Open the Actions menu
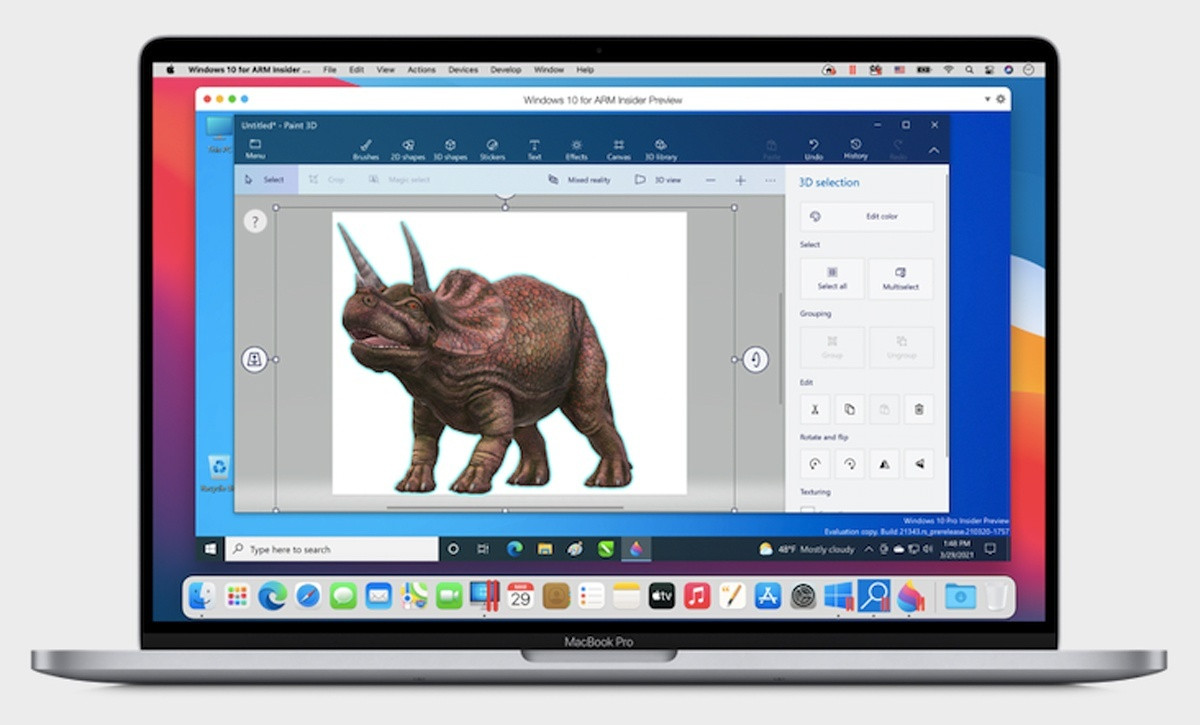 point(421,70)
